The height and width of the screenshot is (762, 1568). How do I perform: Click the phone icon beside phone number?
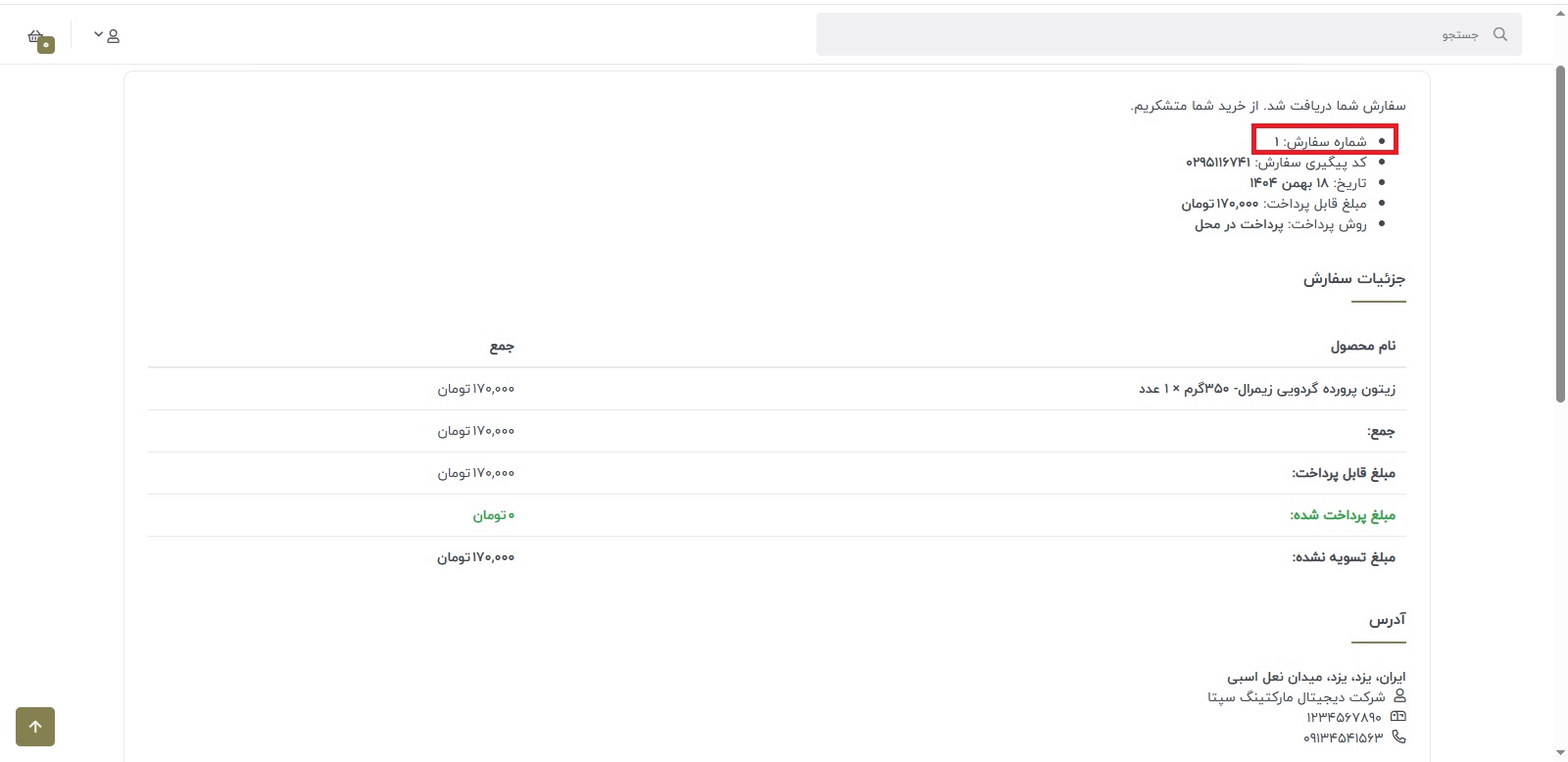click(1398, 737)
